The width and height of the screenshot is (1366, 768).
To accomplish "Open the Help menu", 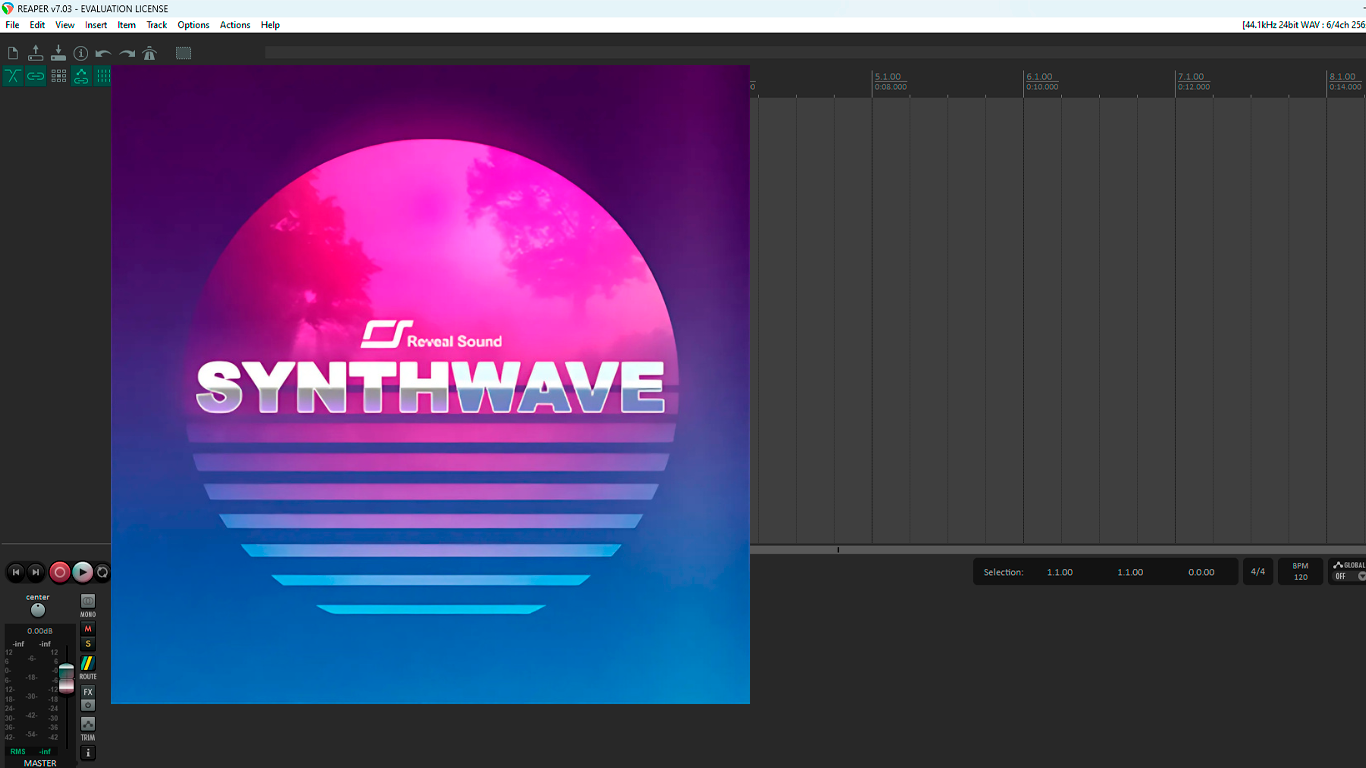I will (270, 25).
